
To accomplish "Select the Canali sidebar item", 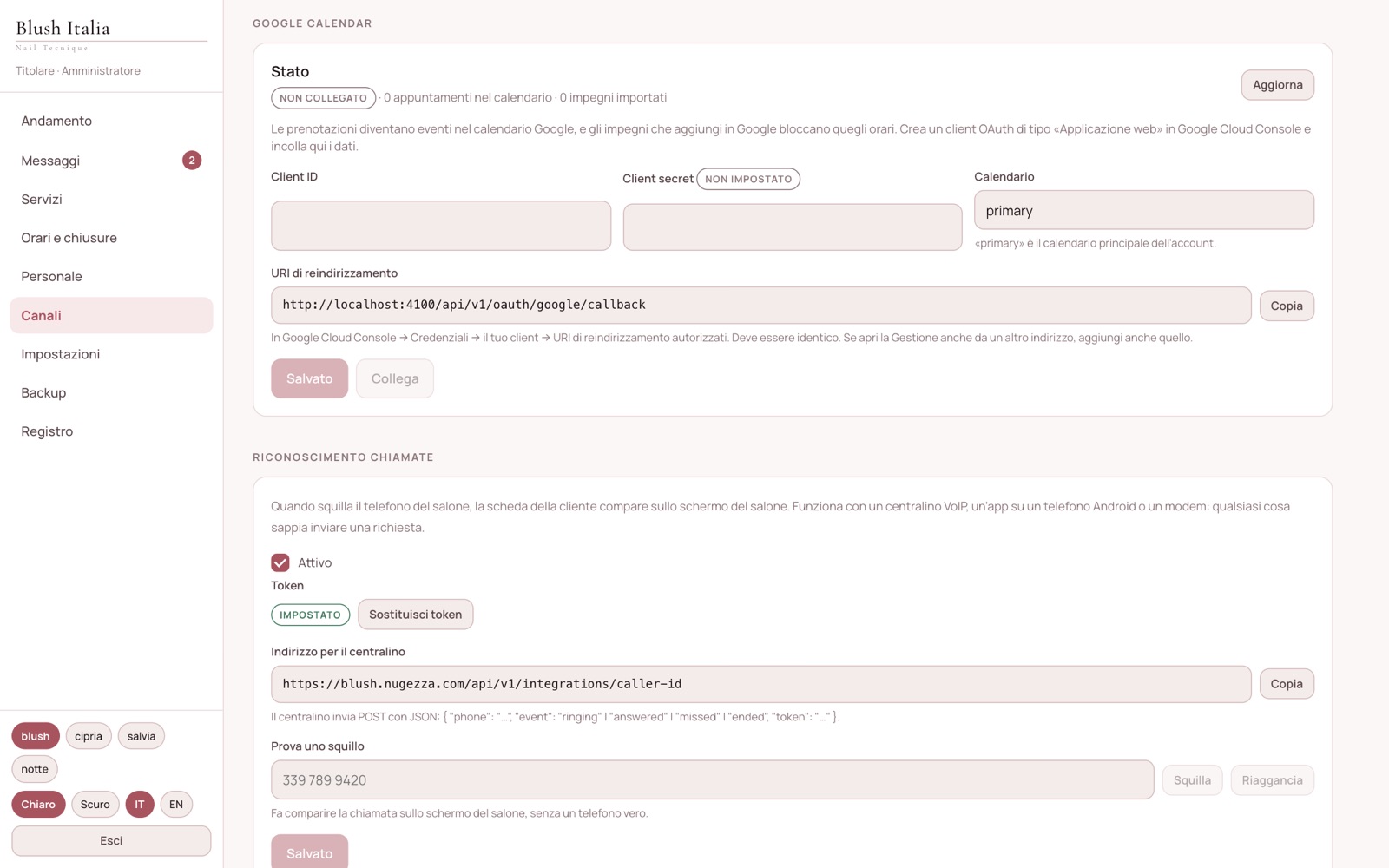I will 111,315.
